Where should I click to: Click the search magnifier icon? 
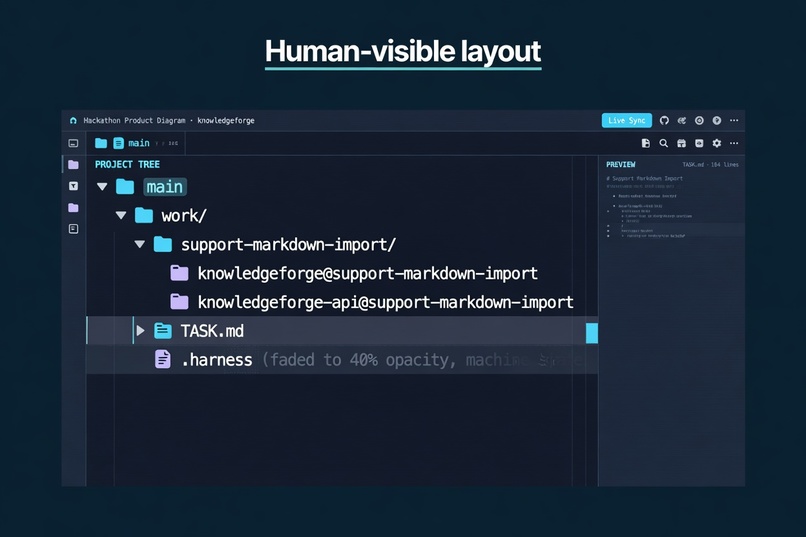click(x=664, y=143)
